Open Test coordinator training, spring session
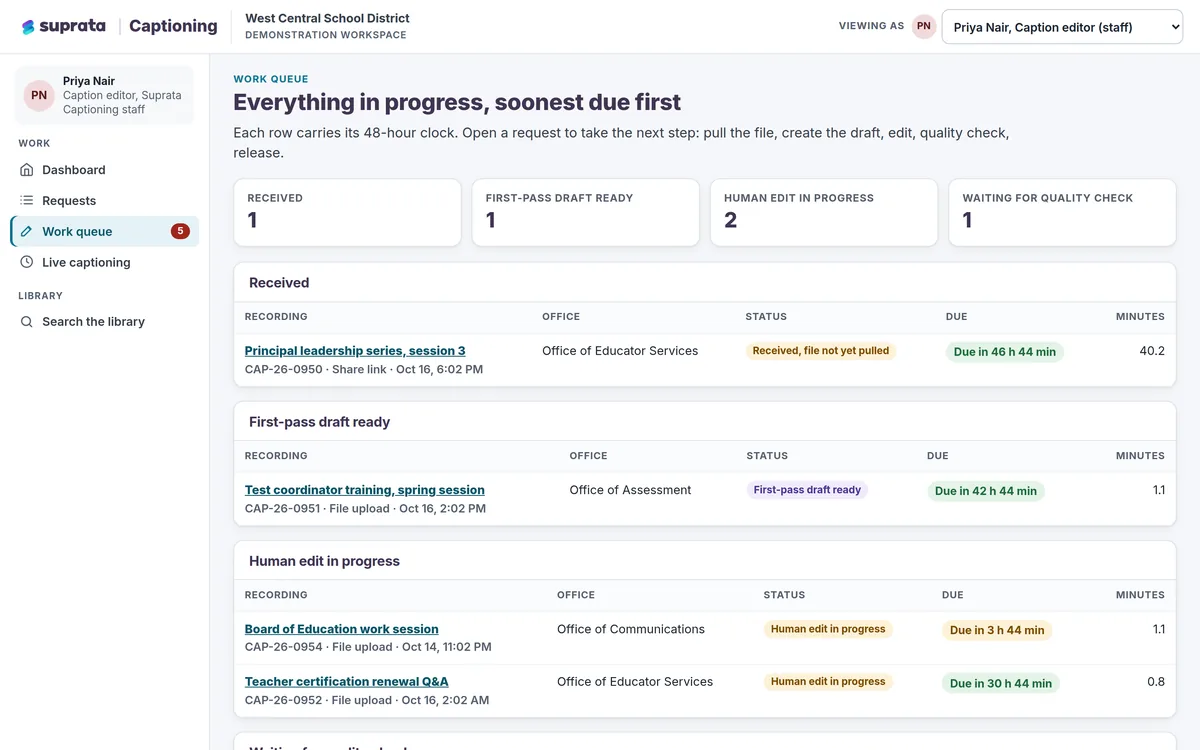 point(365,490)
